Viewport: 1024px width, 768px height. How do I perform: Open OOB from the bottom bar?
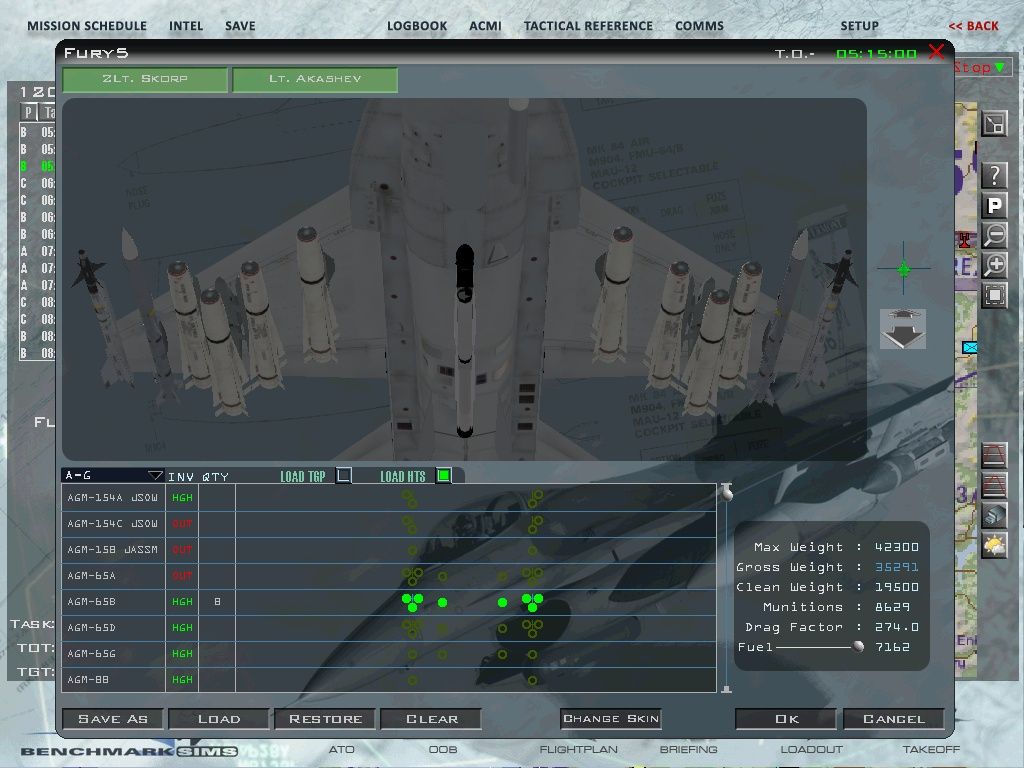tap(443, 749)
